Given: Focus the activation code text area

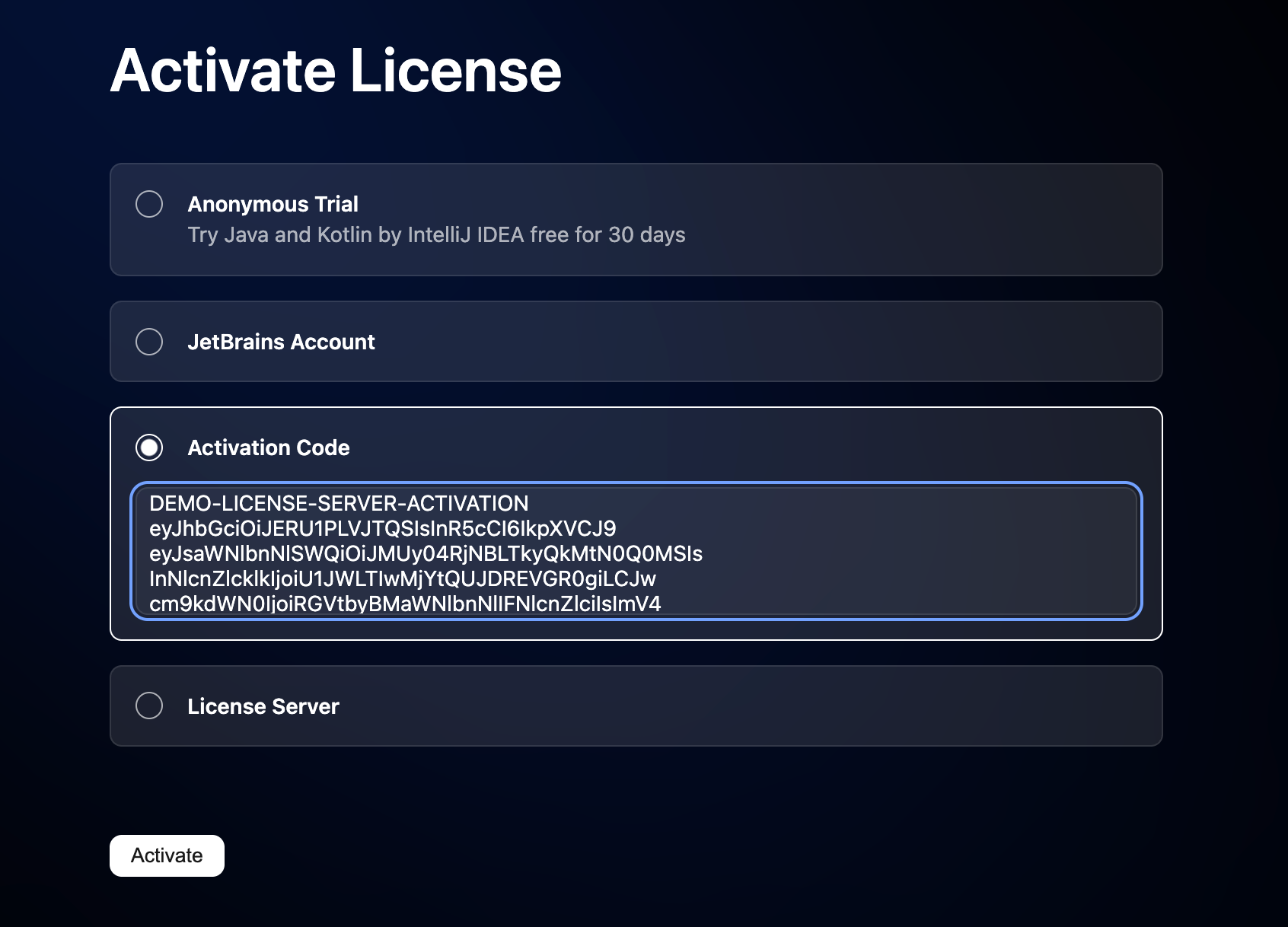Looking at the screenshot, I should point(636,551).
